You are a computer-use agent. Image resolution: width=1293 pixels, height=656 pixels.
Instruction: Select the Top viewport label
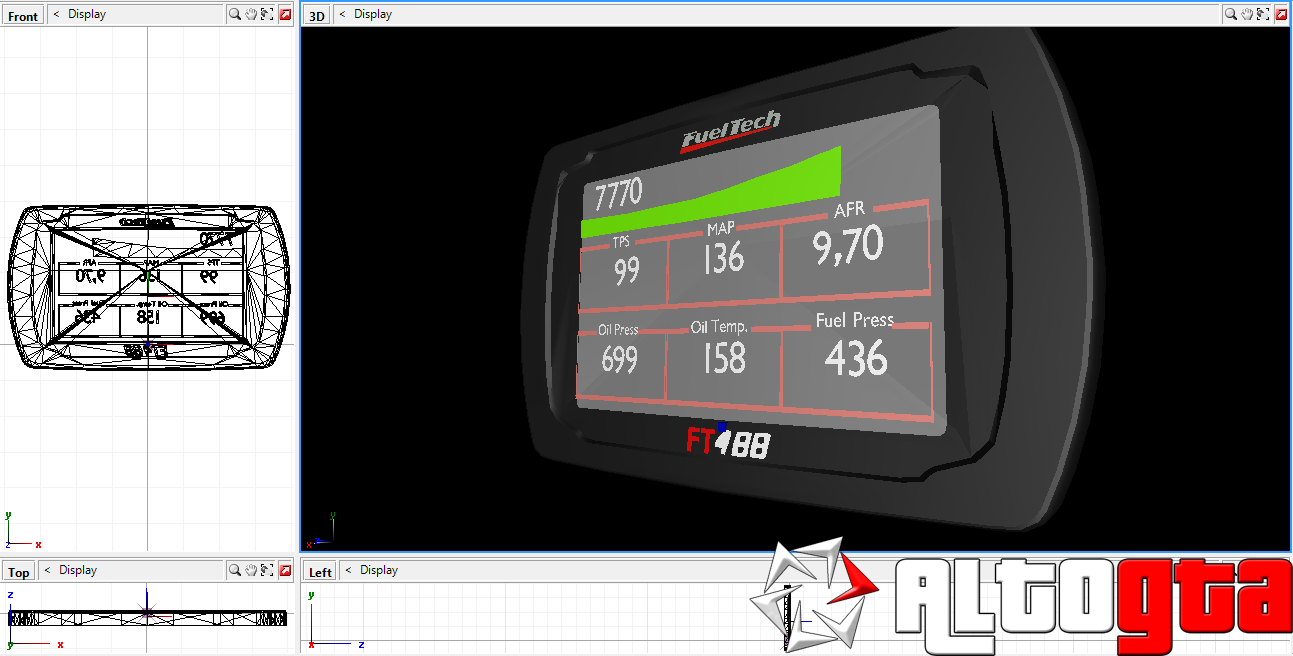point(17,571)
